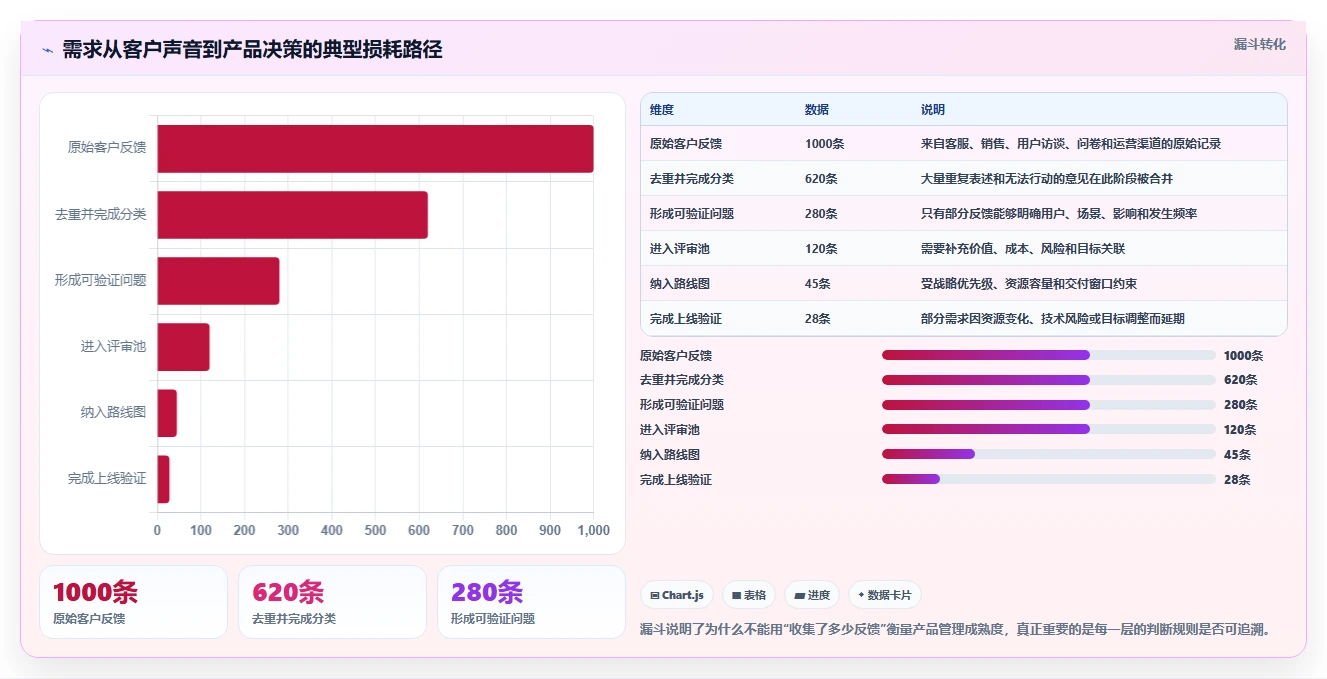This screenshot has height=679, width=1327.
Task: Click the 去重并完成分类 progress bar
Action: (1049, 380)
